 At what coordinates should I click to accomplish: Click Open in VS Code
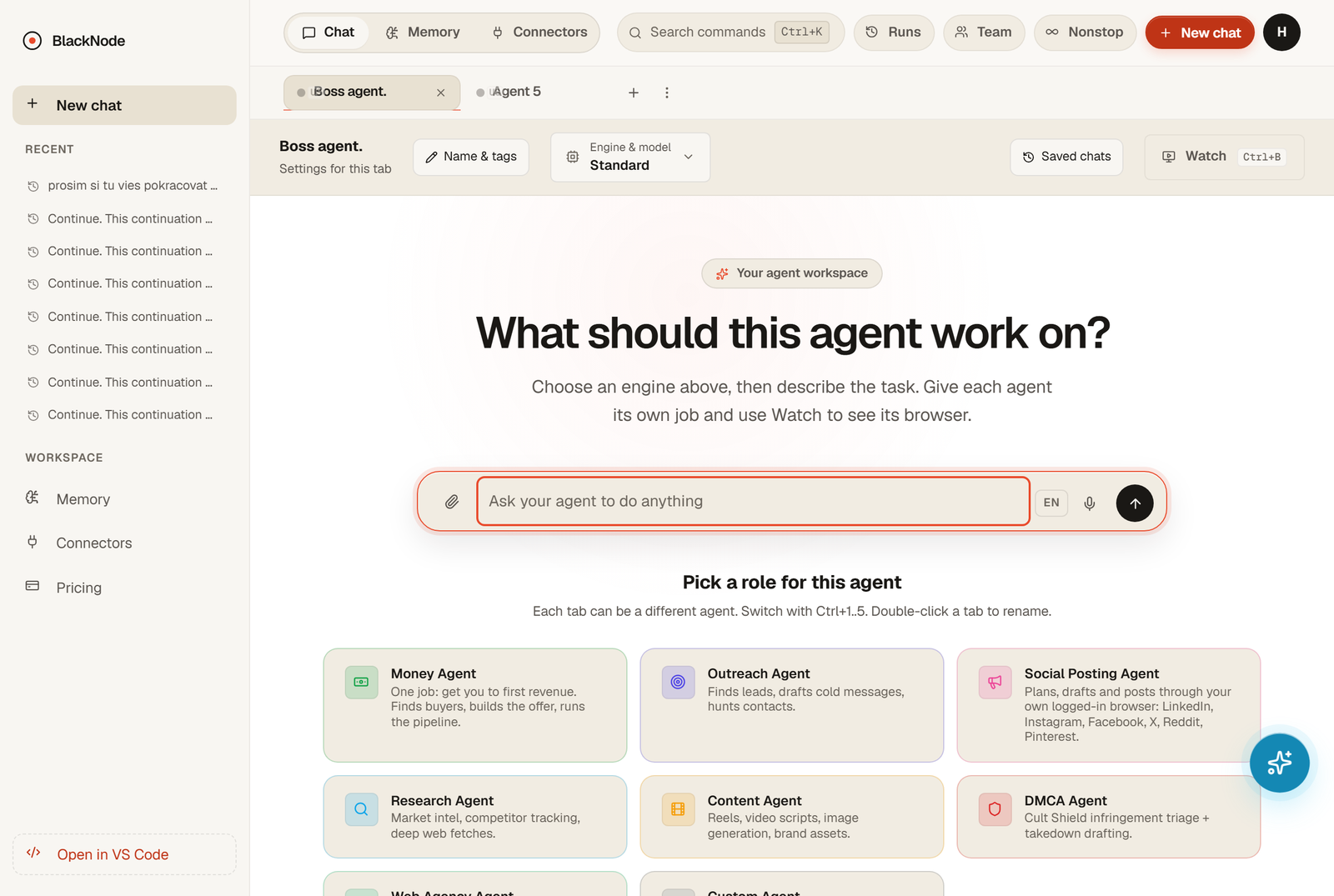click(124, 854)
